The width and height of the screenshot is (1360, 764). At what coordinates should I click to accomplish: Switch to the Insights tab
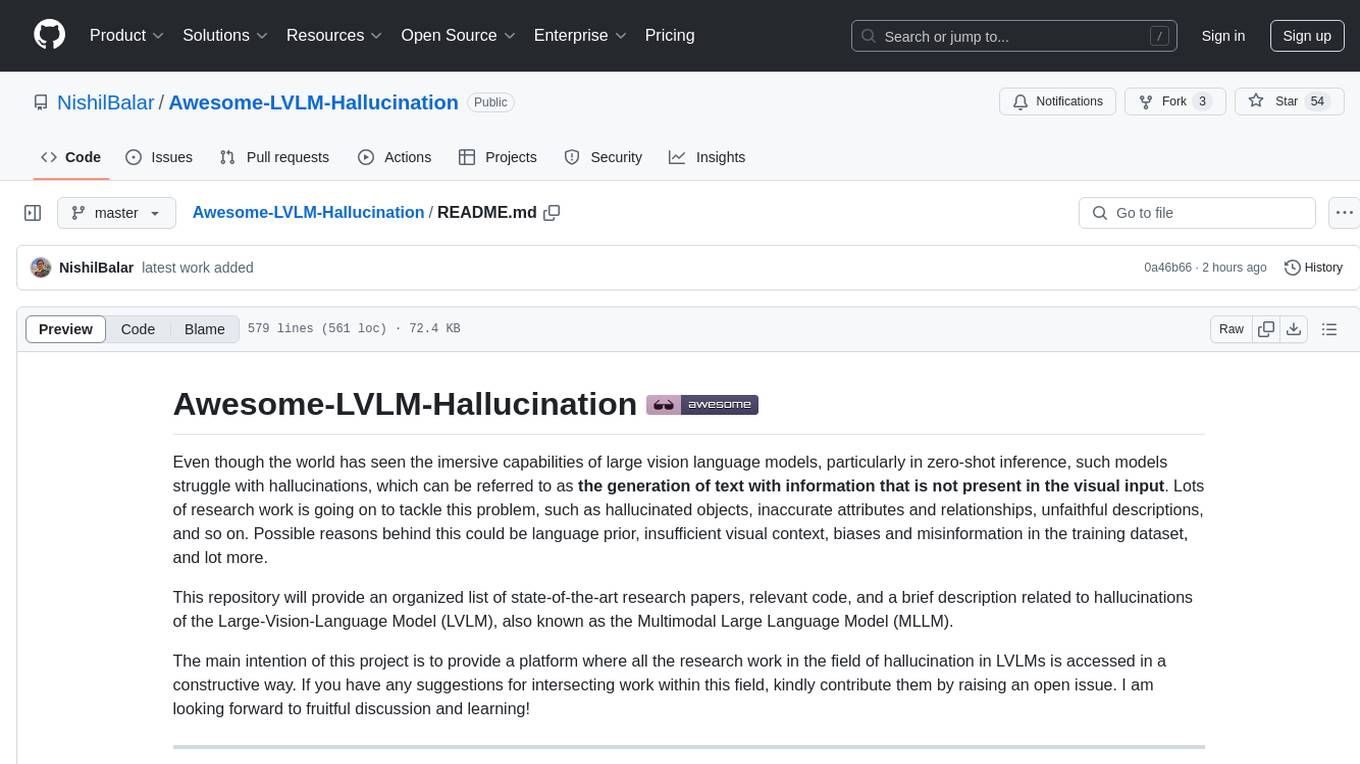coord(707,157)
